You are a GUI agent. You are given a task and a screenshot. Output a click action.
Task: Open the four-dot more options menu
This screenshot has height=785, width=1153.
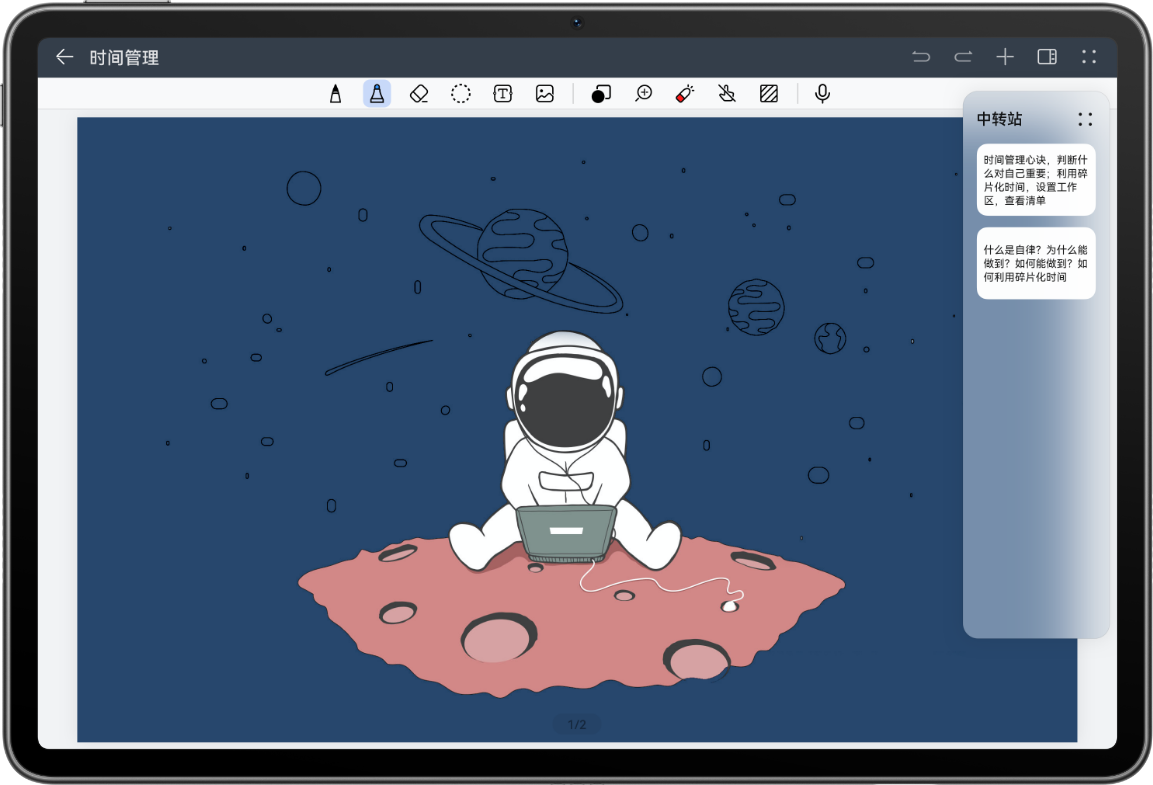pyautogui.click(x=1089, y=57)
